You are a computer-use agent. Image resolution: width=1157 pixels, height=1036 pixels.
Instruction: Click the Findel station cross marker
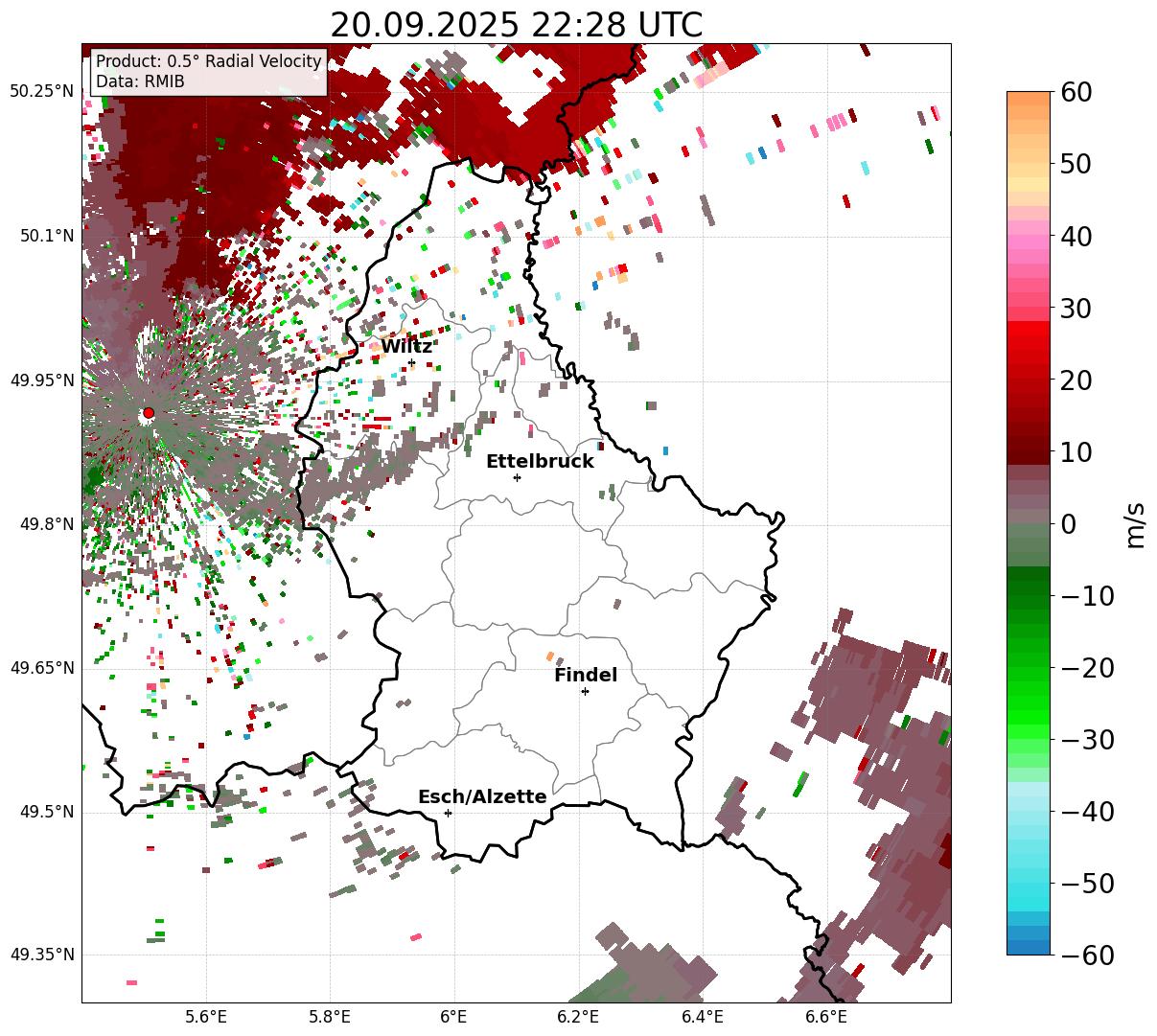click(585, 691)
